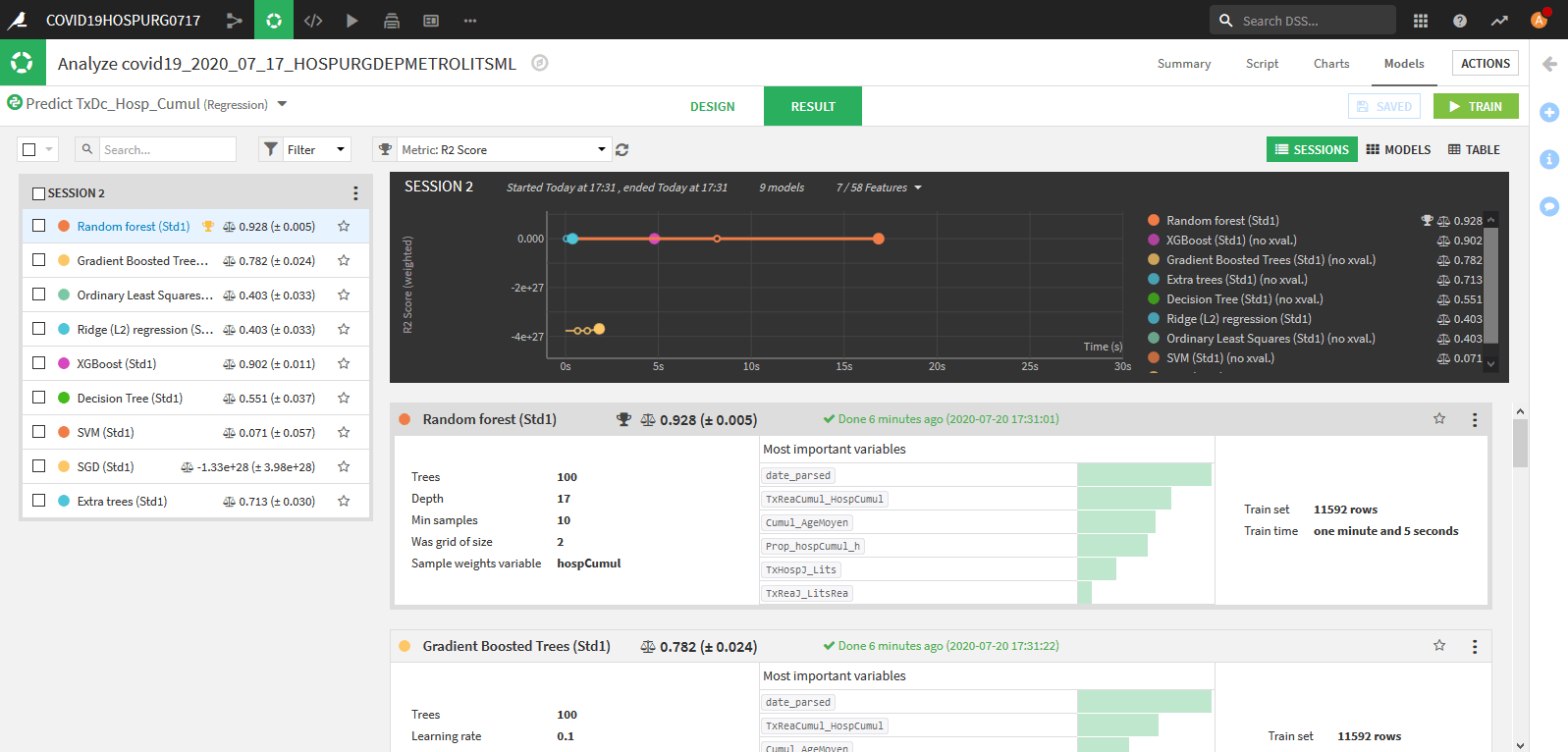Image resolution: width=1568 pixels, height=752 pixels.
Task: Open the code notebooks icon
Action: tap(313, 20)
